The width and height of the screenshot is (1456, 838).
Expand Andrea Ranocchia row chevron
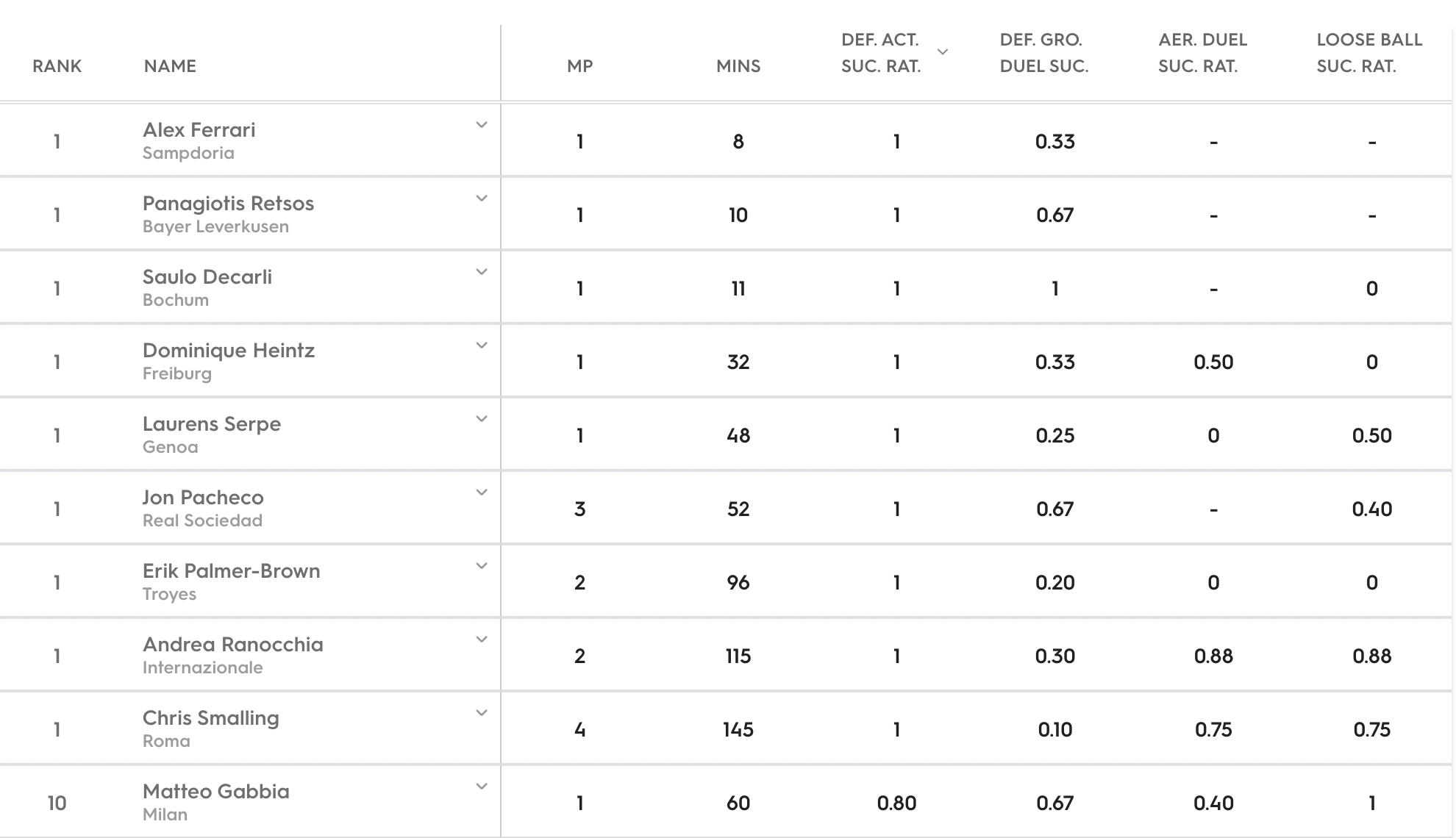pyautogui.click(x=482, y=640)
